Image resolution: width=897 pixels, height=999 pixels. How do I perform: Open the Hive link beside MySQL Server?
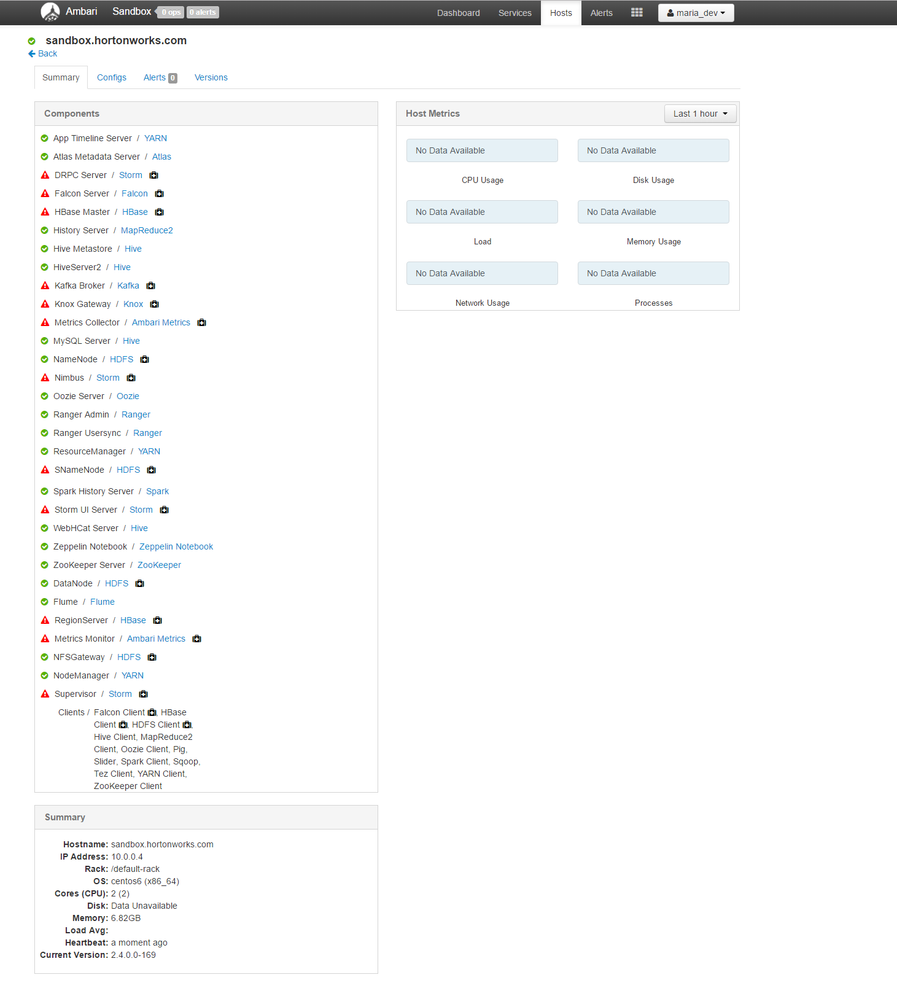pyautogui.click(x=131, y=341)
